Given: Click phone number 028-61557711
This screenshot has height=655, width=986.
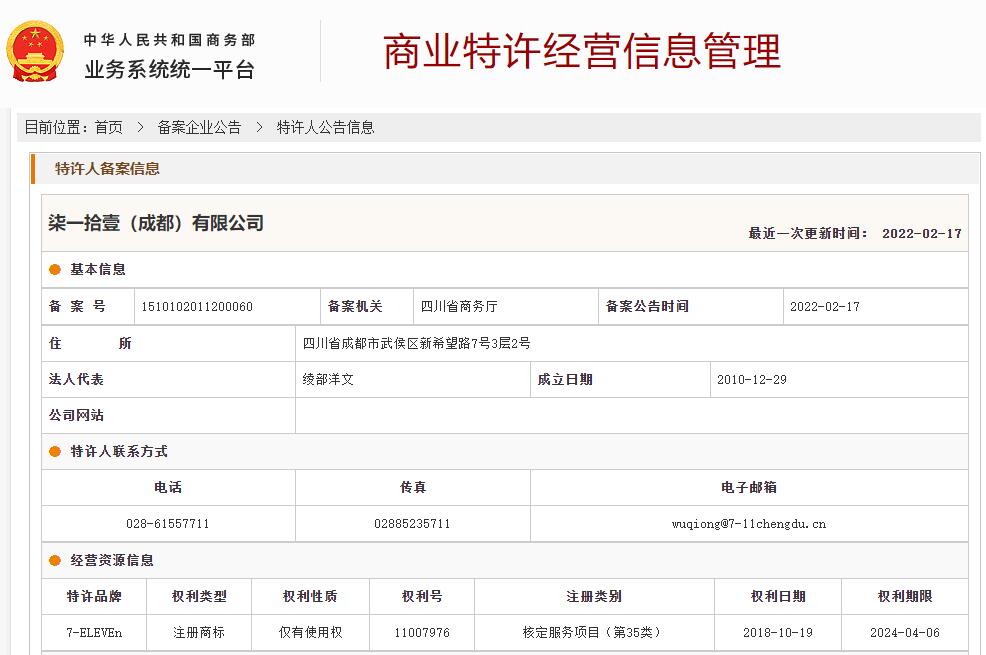Looking at the screenshot, I should pos(168,523).
